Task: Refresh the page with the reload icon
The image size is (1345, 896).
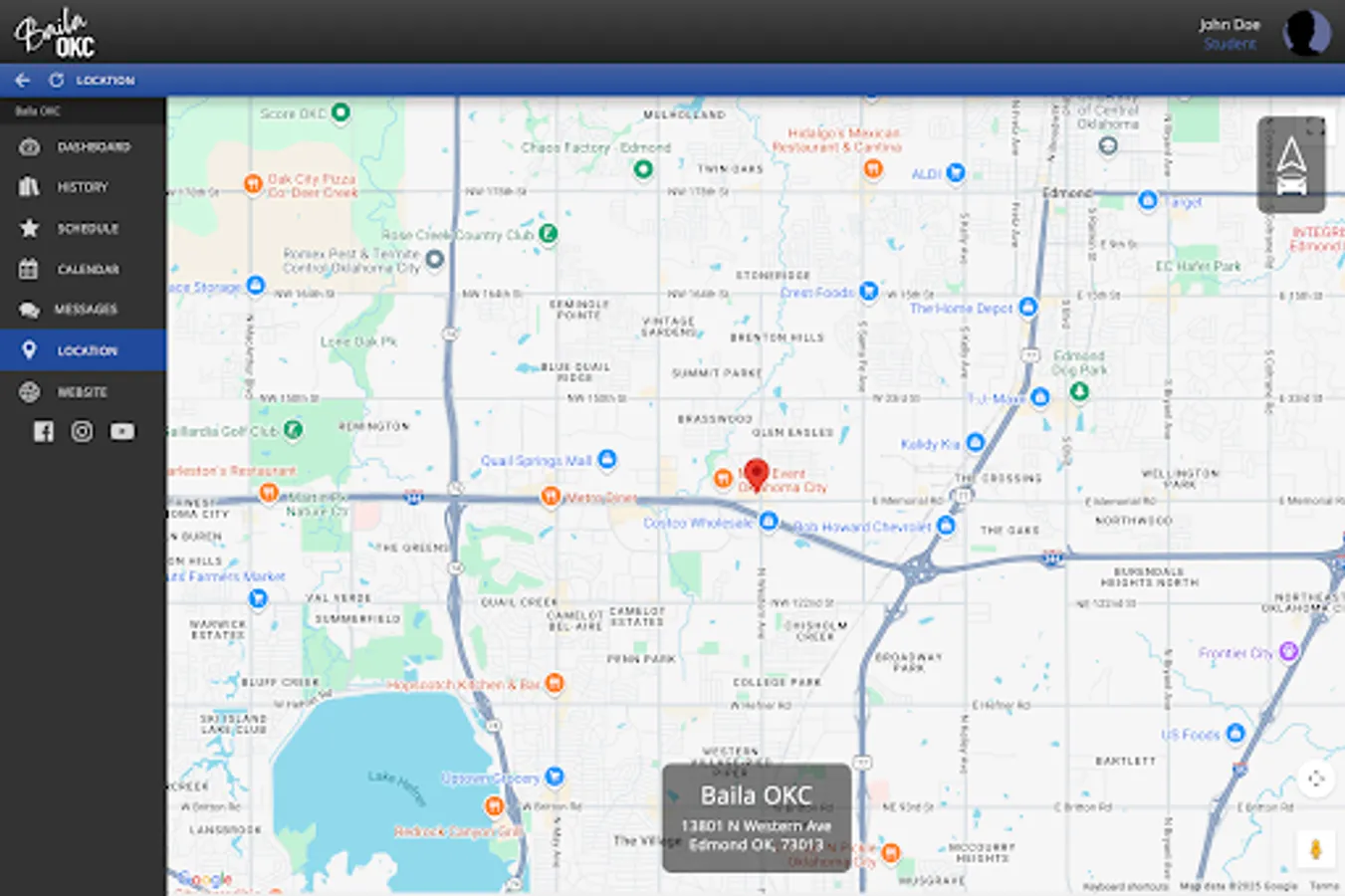Action: pos(57,80)
